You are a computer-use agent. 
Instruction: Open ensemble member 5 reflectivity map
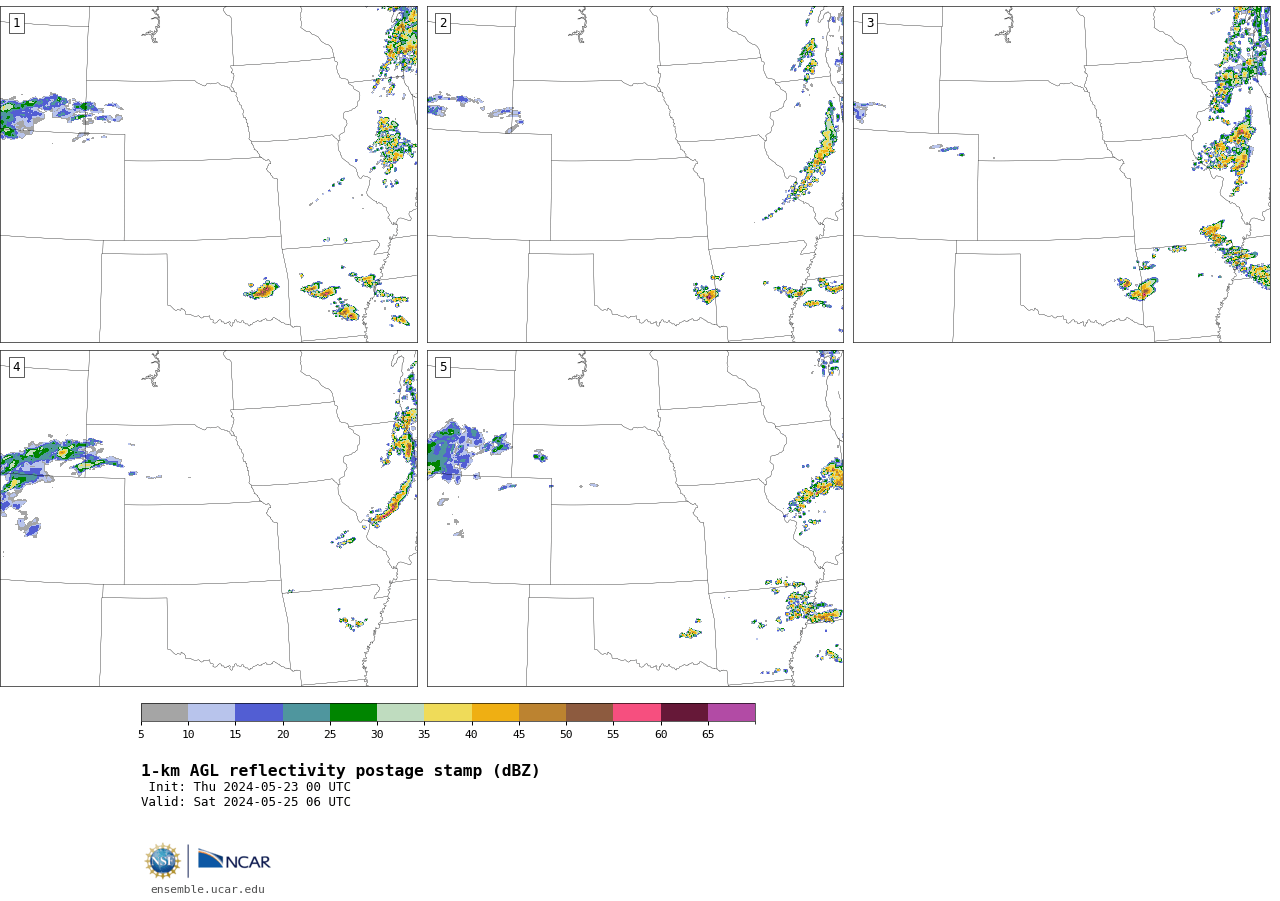[635, 518]
